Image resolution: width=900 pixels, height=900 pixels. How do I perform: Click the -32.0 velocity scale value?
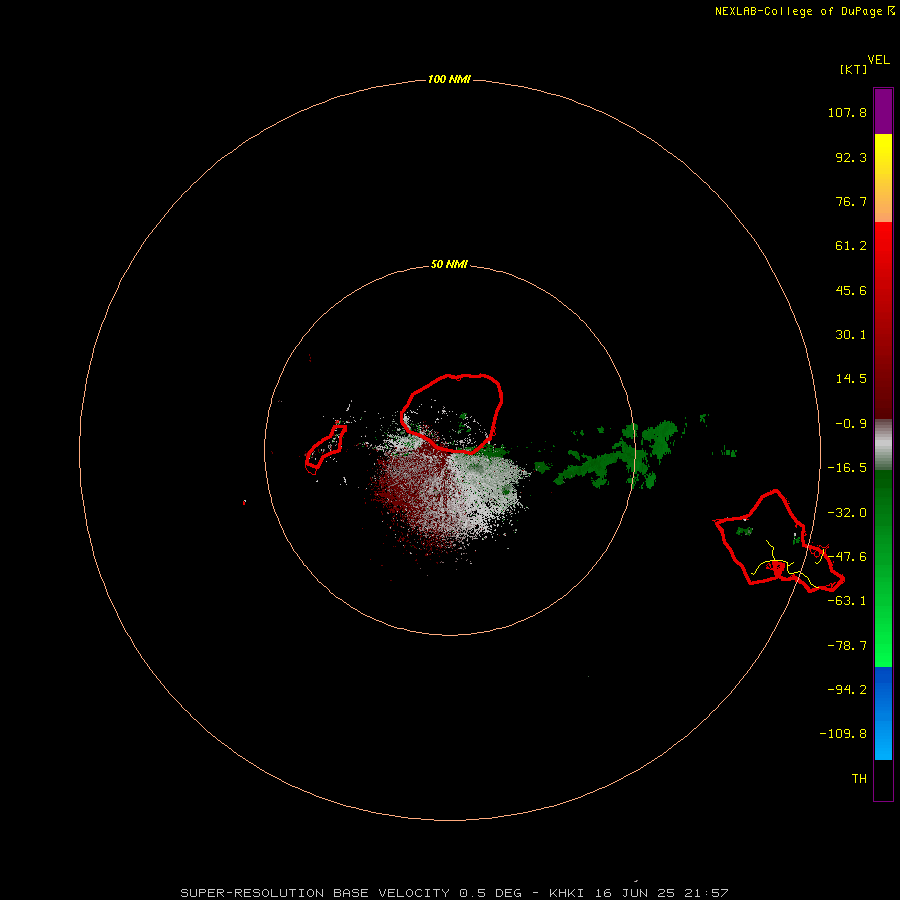(x=847, y=513)
